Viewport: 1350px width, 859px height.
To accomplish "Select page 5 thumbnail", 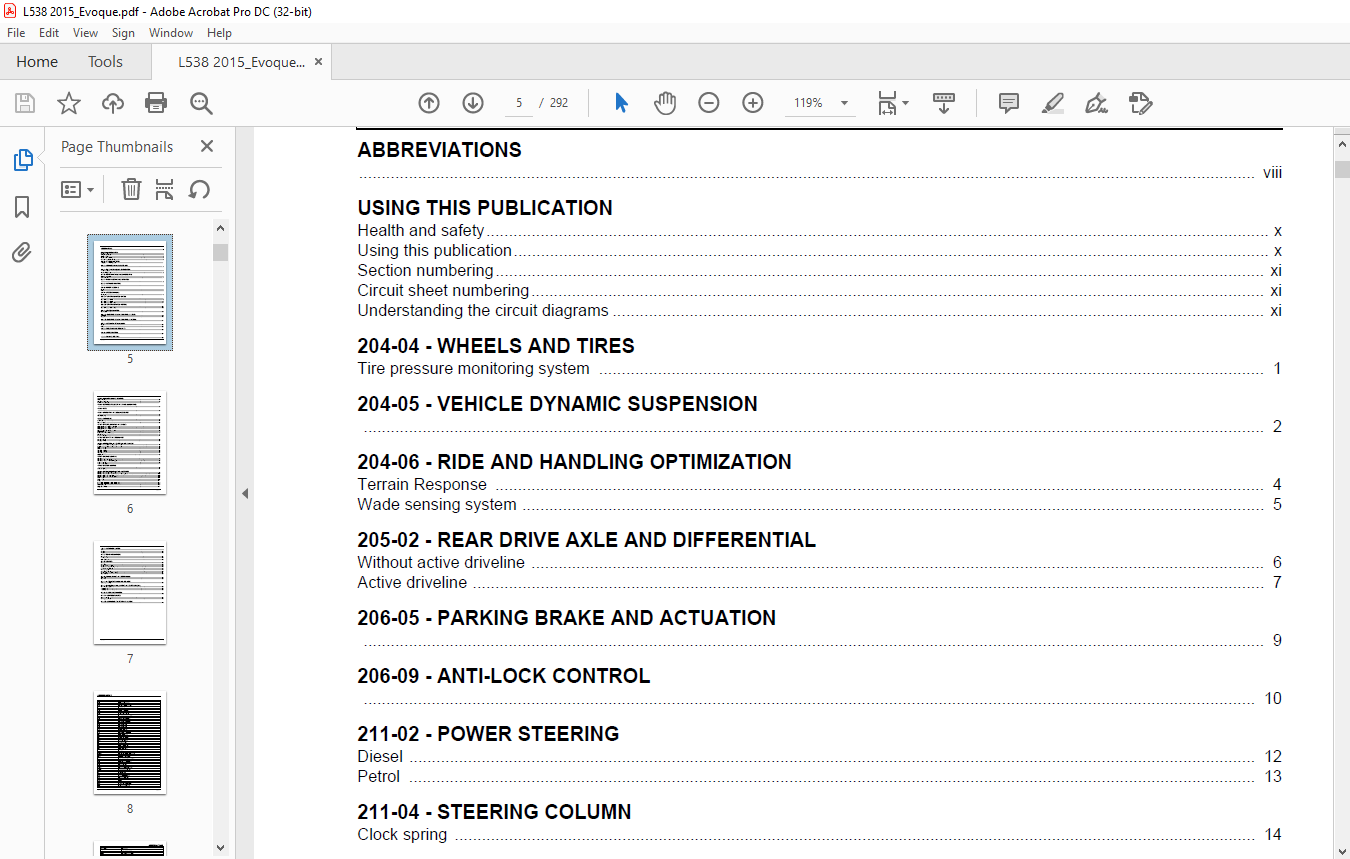I will click(130, 292).
